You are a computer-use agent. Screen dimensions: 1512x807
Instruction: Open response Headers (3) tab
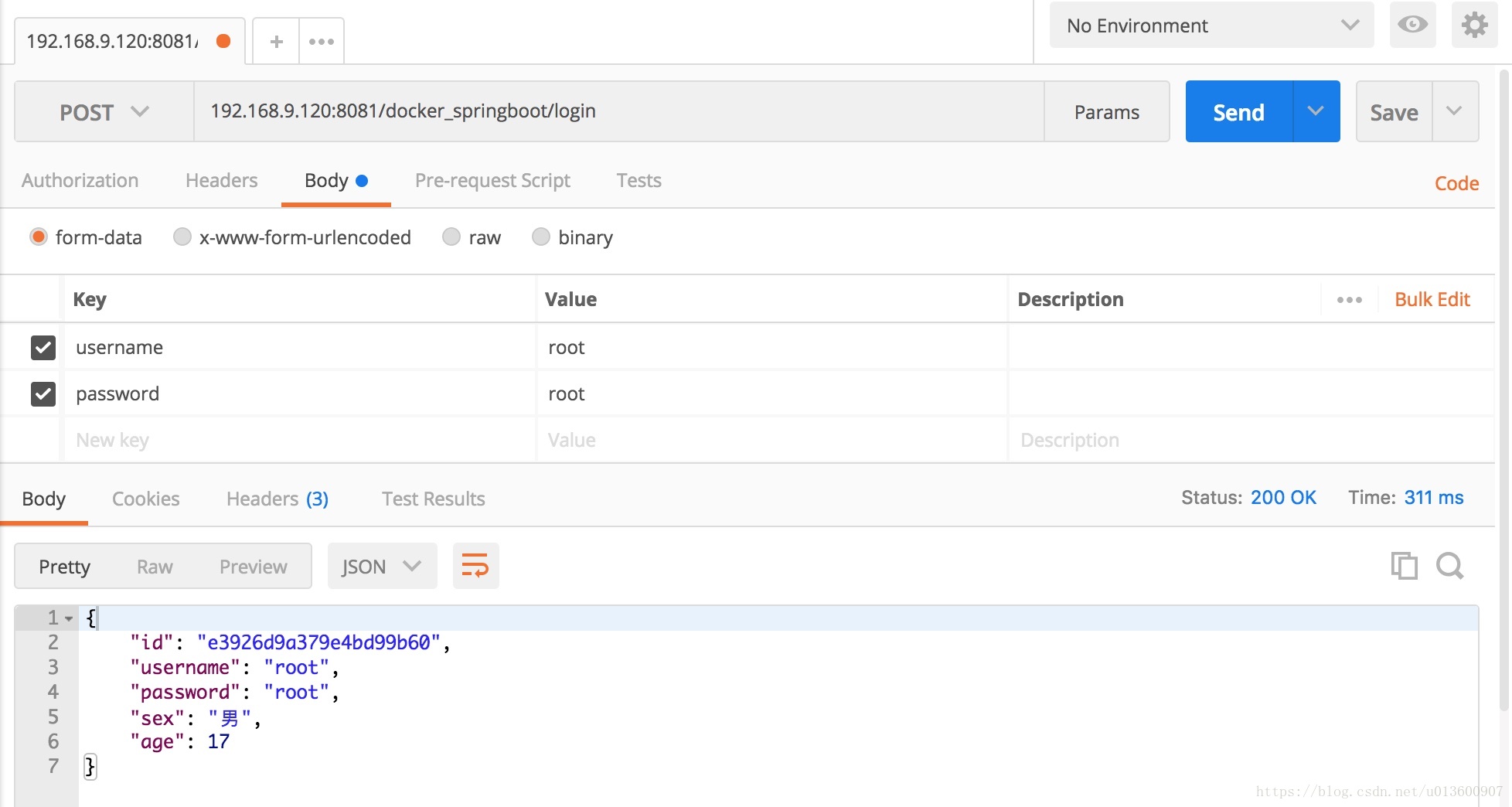pyautogui.click(x=278, y=499)
